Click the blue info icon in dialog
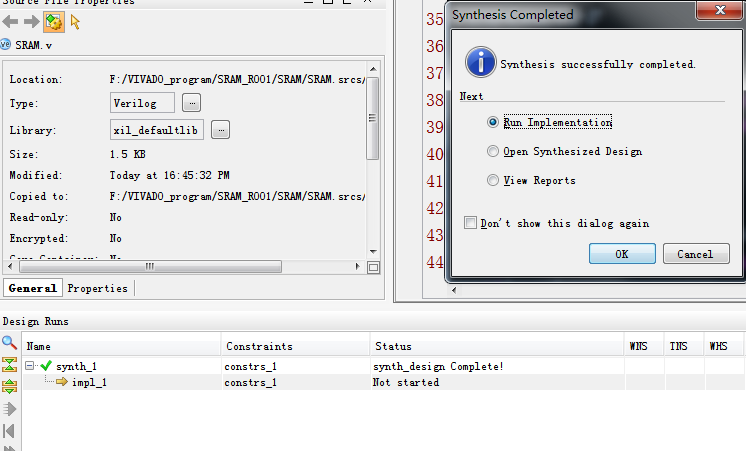This screenshot has height=451, width=746. pos(481,62)
